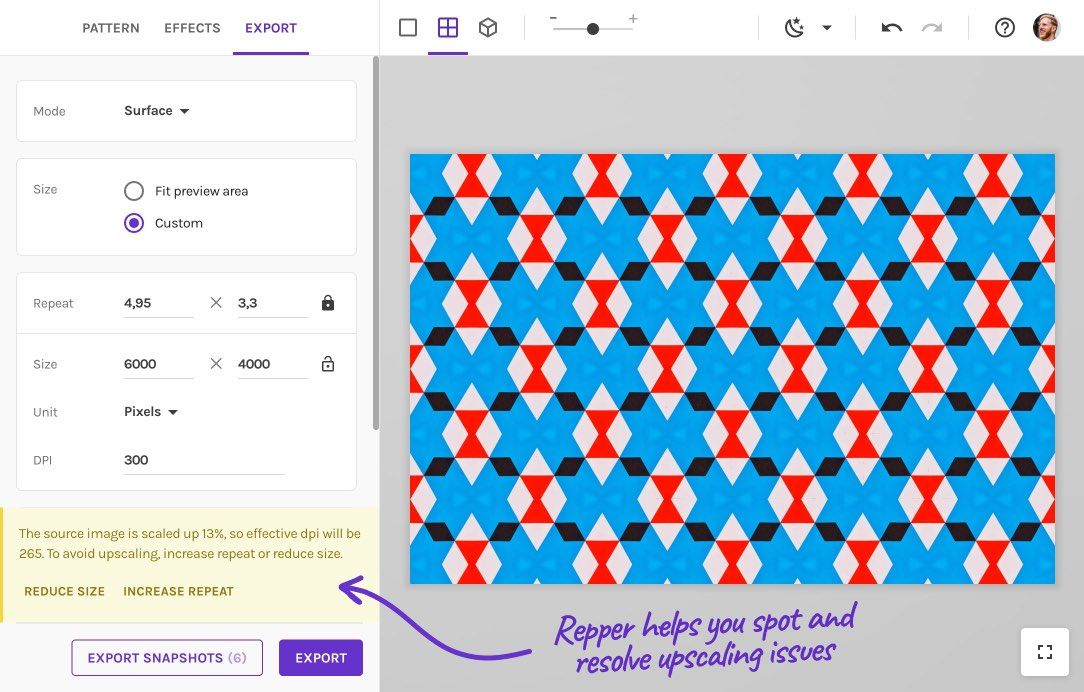The width and height of the screenshot is (1084, 692).
Task: Select the Custom size radio button
Action: click(x=134, y=223)
